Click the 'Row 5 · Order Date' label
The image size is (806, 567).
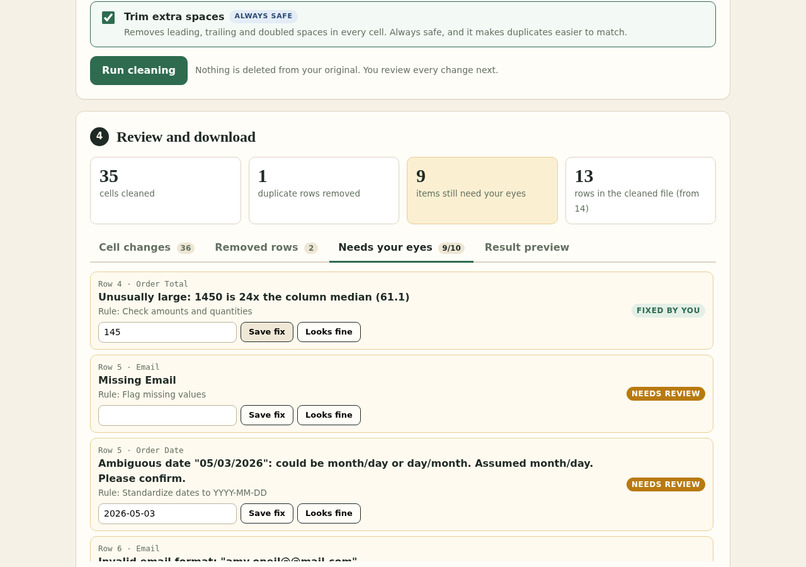(141, 450)
